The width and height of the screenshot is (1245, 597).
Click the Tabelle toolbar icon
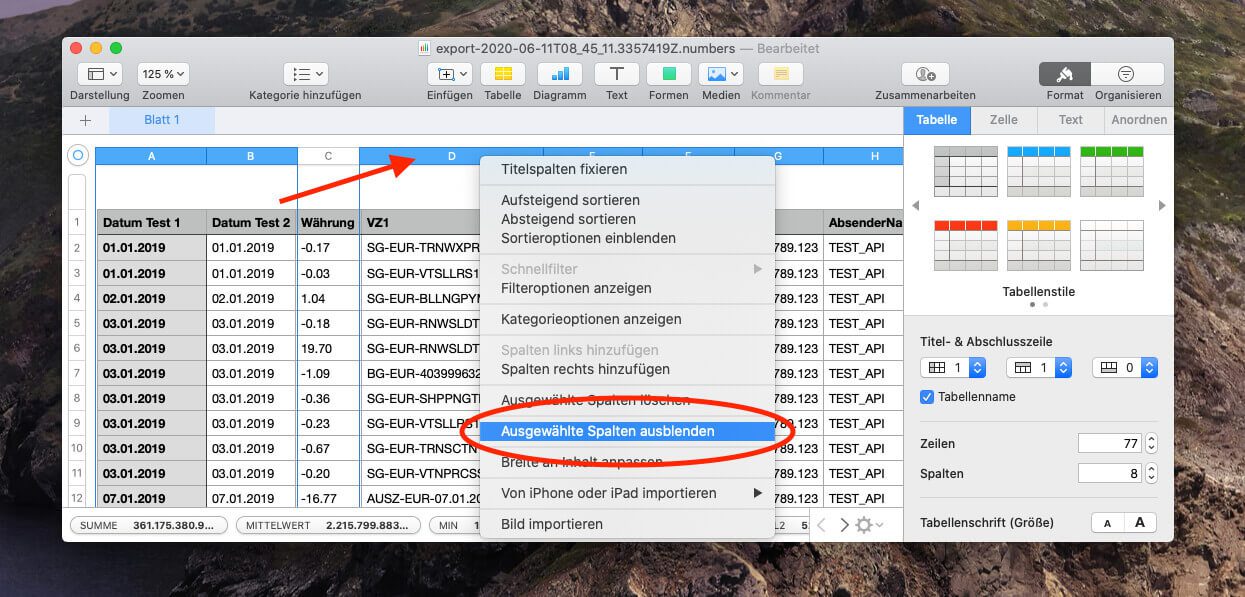503,75
